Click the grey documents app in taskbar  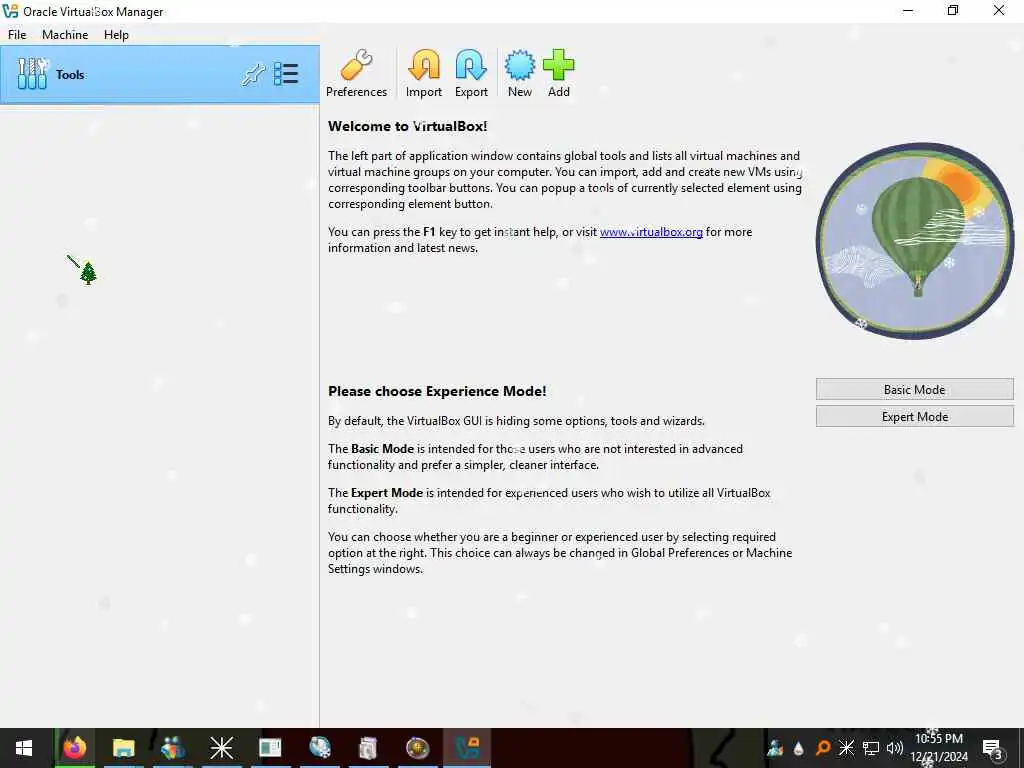coord(368,748)
